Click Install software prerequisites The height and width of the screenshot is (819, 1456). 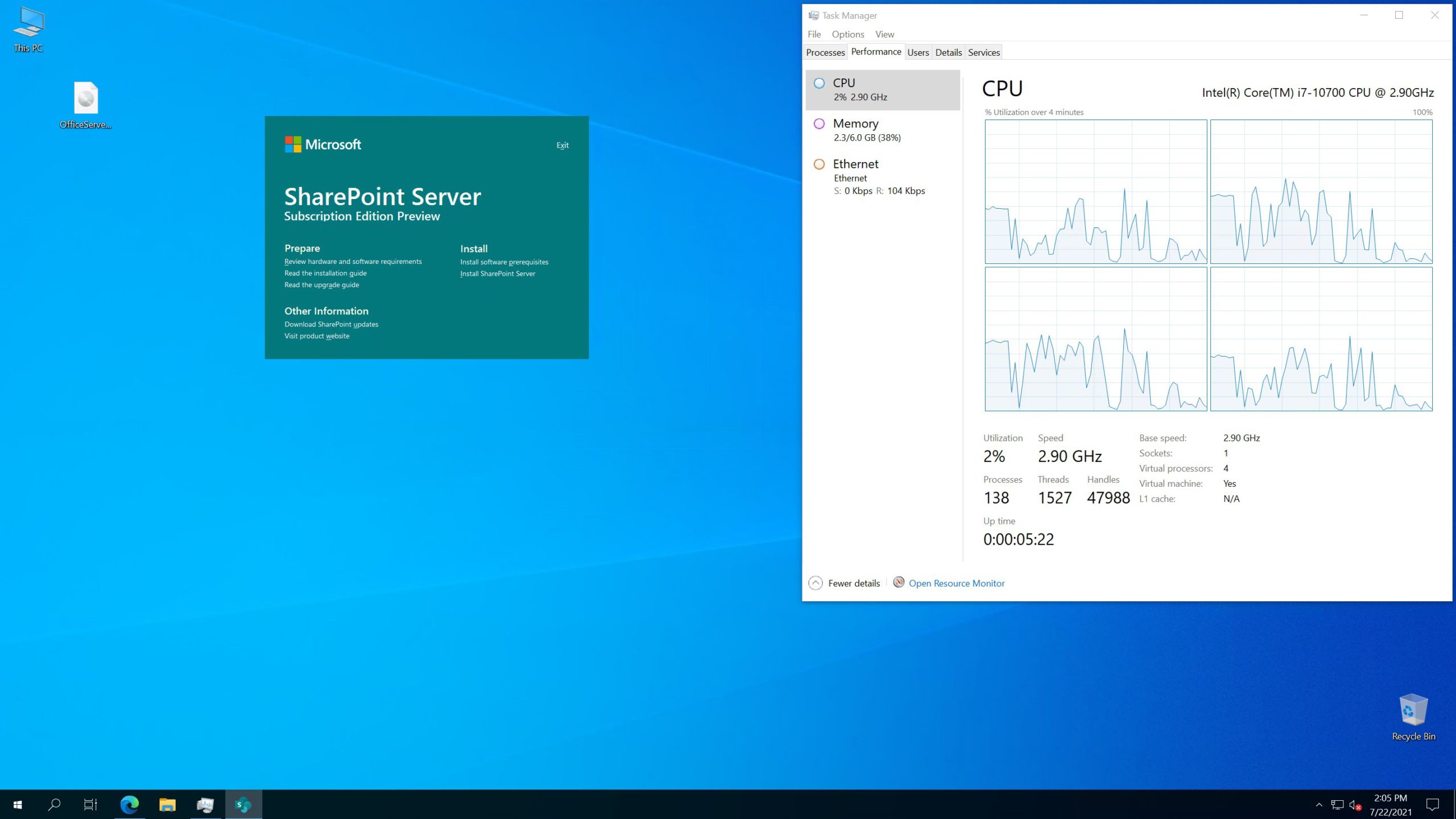coord(504,262)
